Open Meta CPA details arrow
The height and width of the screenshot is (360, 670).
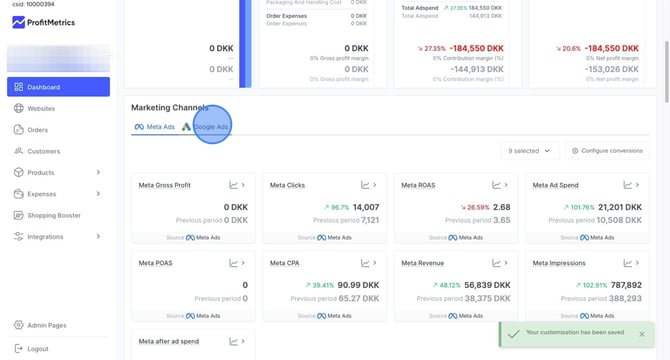[x=375, y=263]
